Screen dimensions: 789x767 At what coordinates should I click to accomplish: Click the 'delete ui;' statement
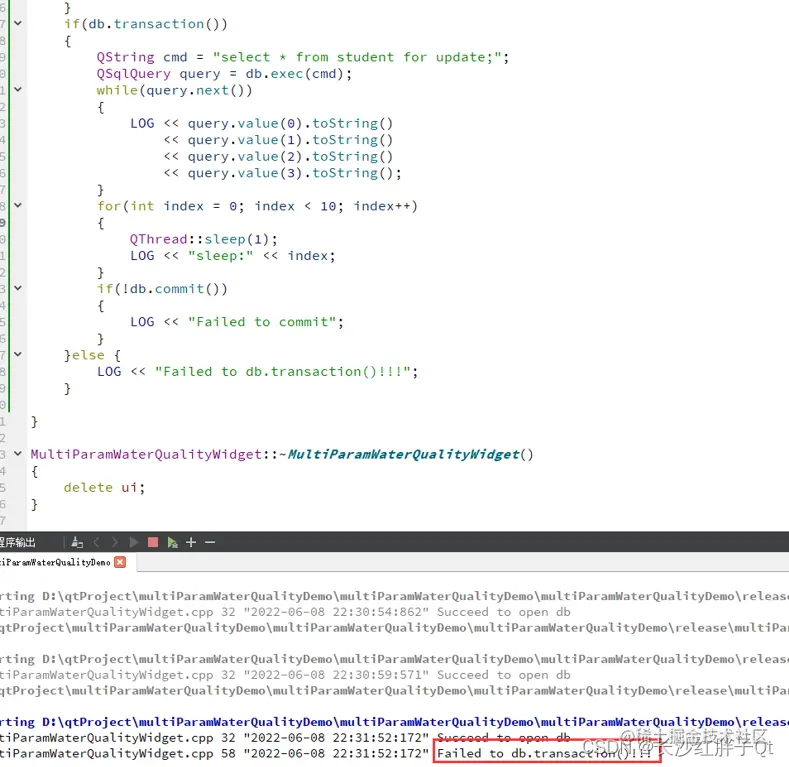pos(104,488)
